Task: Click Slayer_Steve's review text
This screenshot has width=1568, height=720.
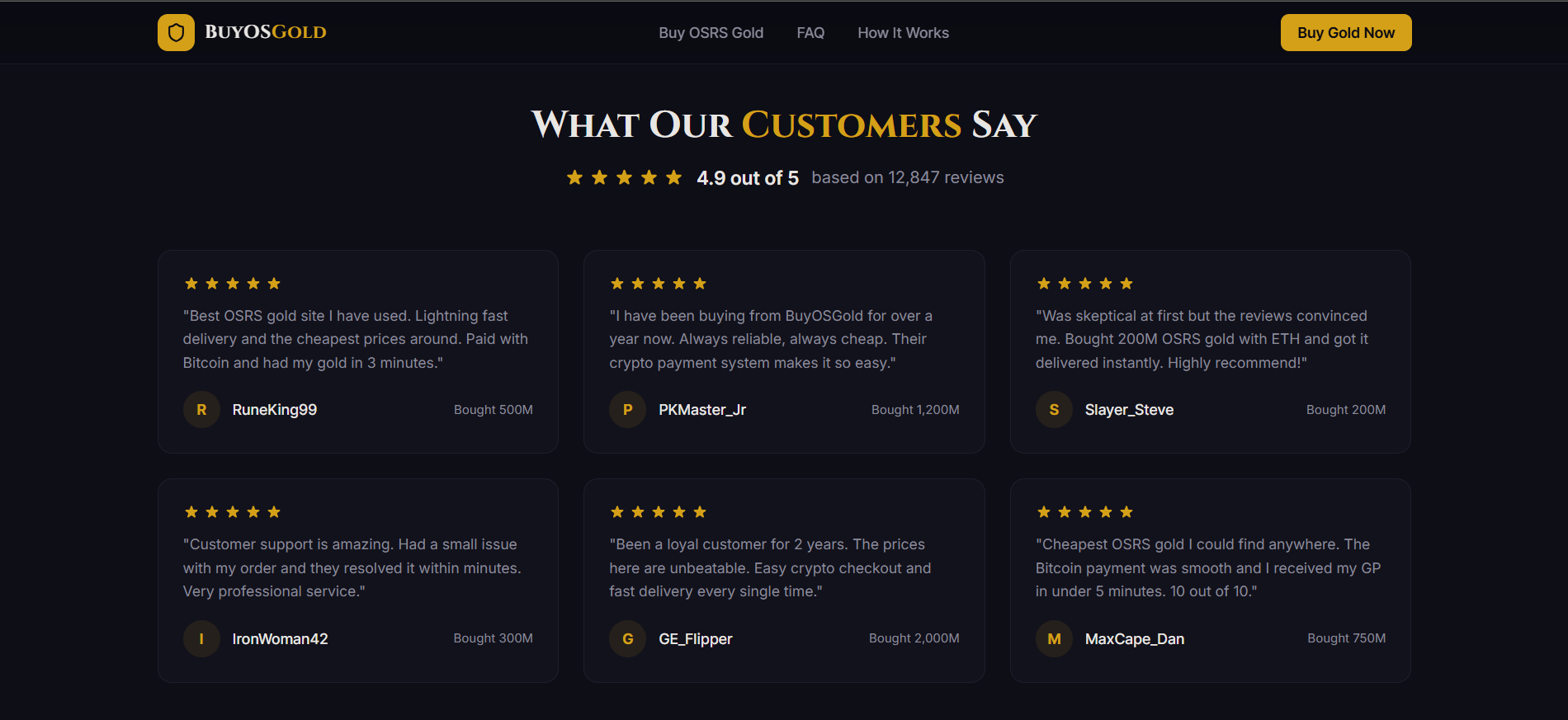Action: tap(1202, 339)
